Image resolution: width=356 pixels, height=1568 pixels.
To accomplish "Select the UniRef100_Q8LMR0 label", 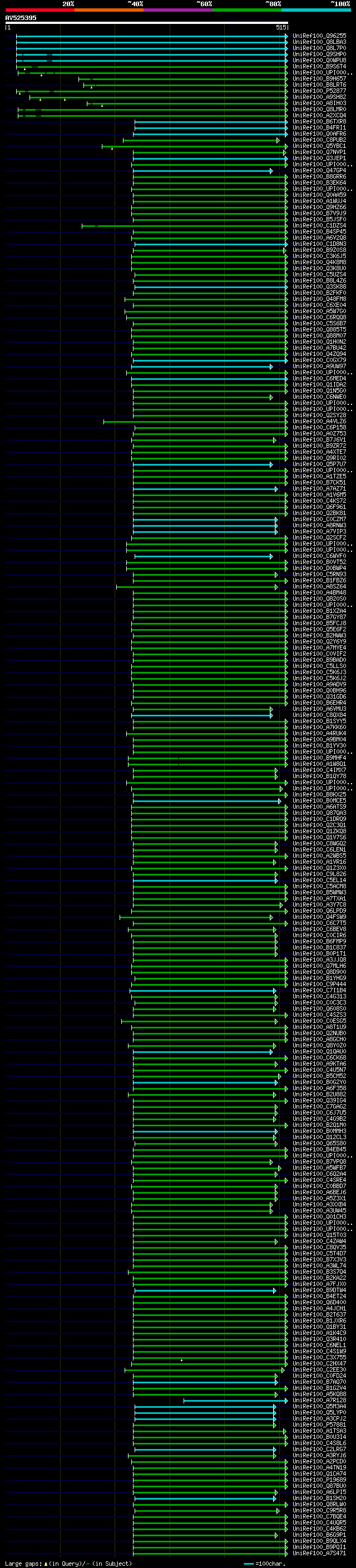I will tap(319, 109).
